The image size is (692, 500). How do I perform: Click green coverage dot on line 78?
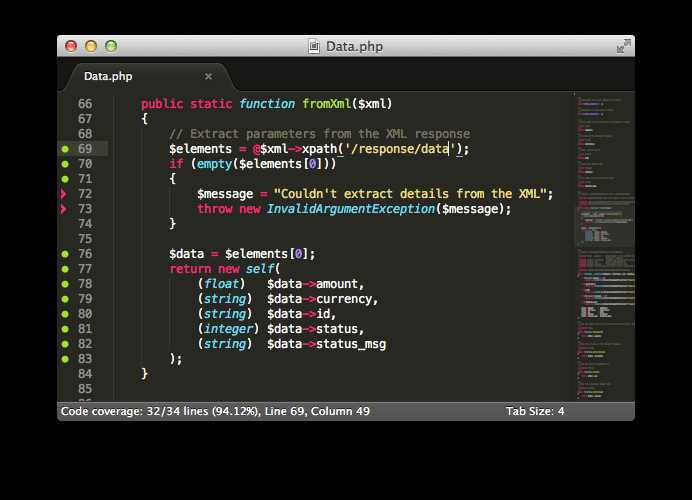click(65, 284)
